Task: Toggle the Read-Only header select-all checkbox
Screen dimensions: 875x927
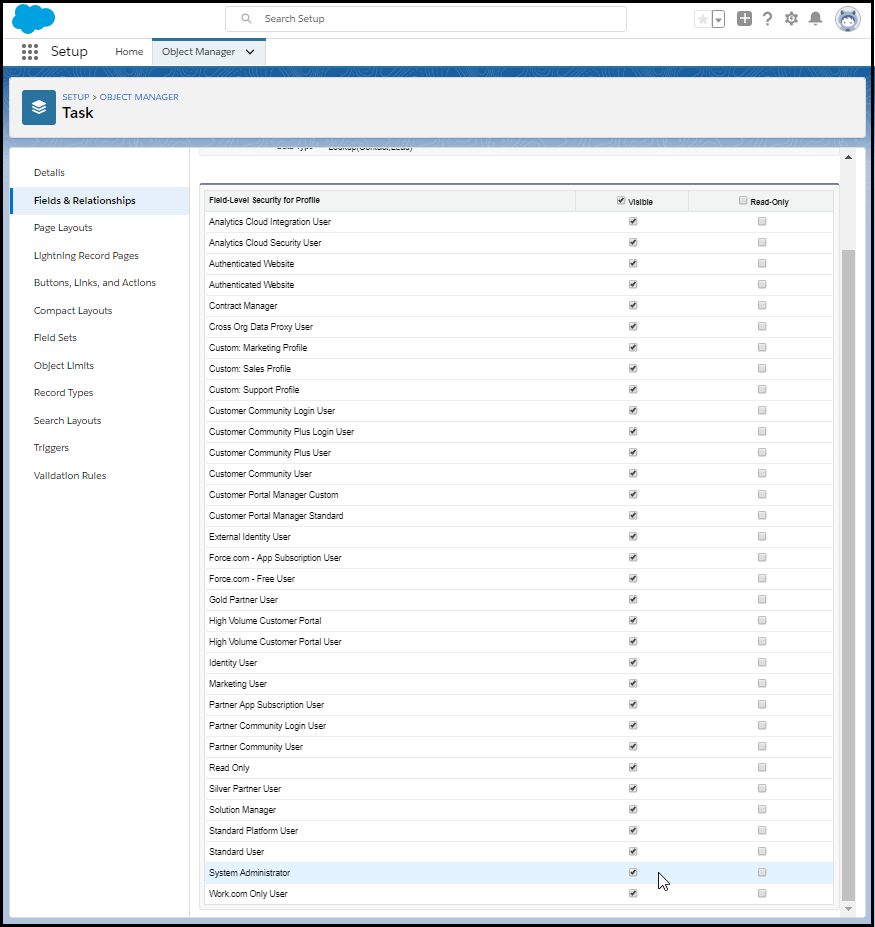Action: click(x=743, y=200)
